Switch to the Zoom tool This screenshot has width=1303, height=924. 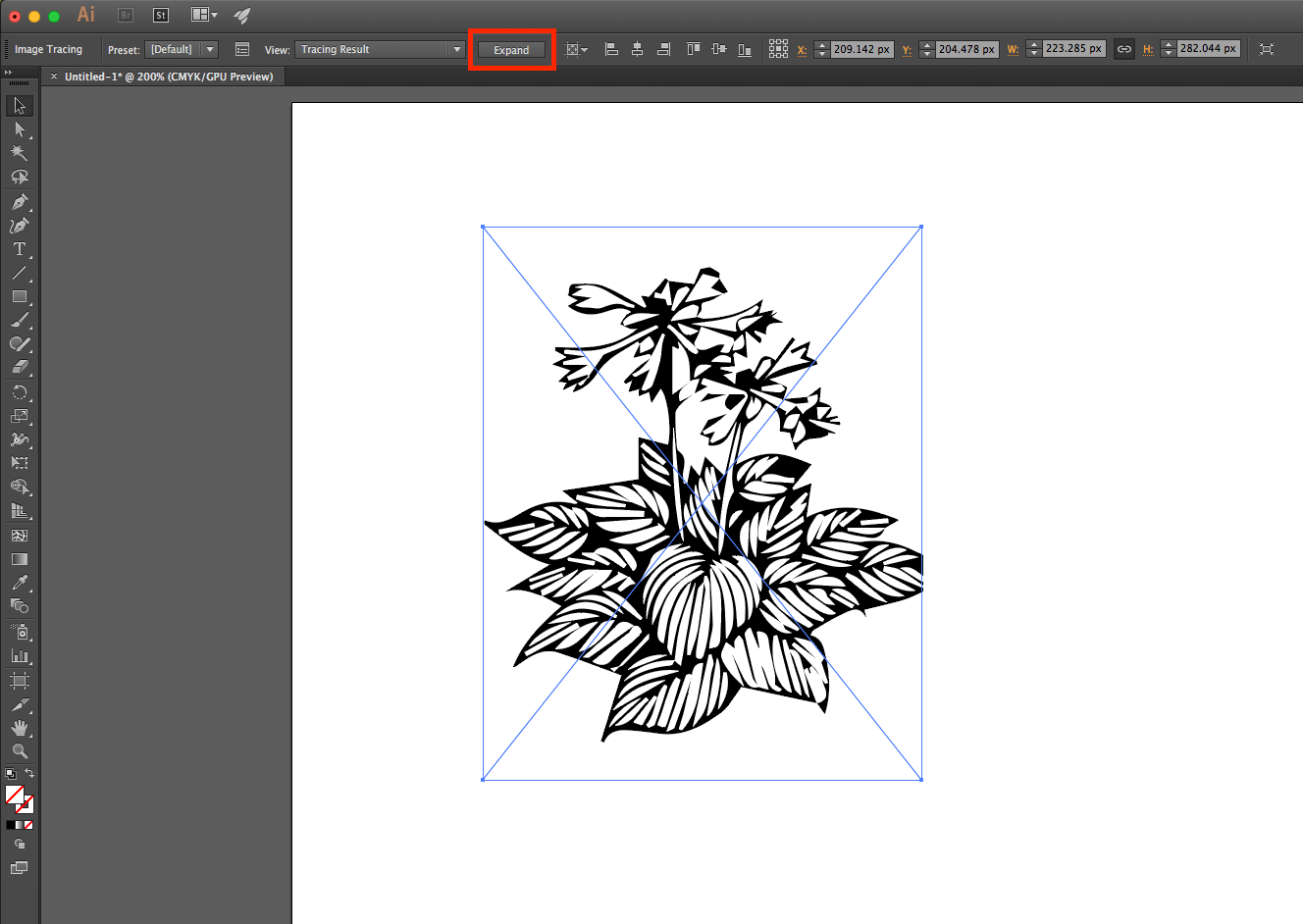pyautogui.click(x=19, y=751)
